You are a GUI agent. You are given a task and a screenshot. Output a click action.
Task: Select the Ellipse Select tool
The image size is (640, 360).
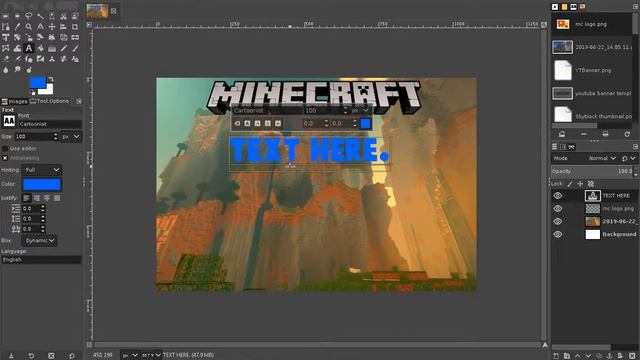click(17, 16)
